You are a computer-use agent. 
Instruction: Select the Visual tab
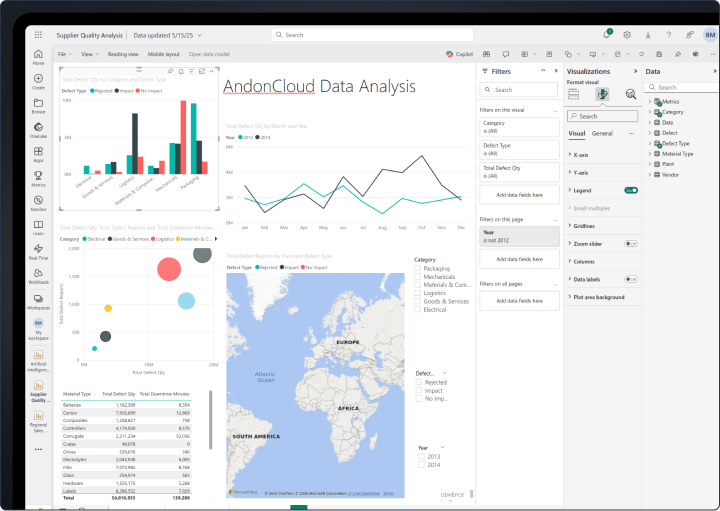pyautogui.click(x=577, y=134)
